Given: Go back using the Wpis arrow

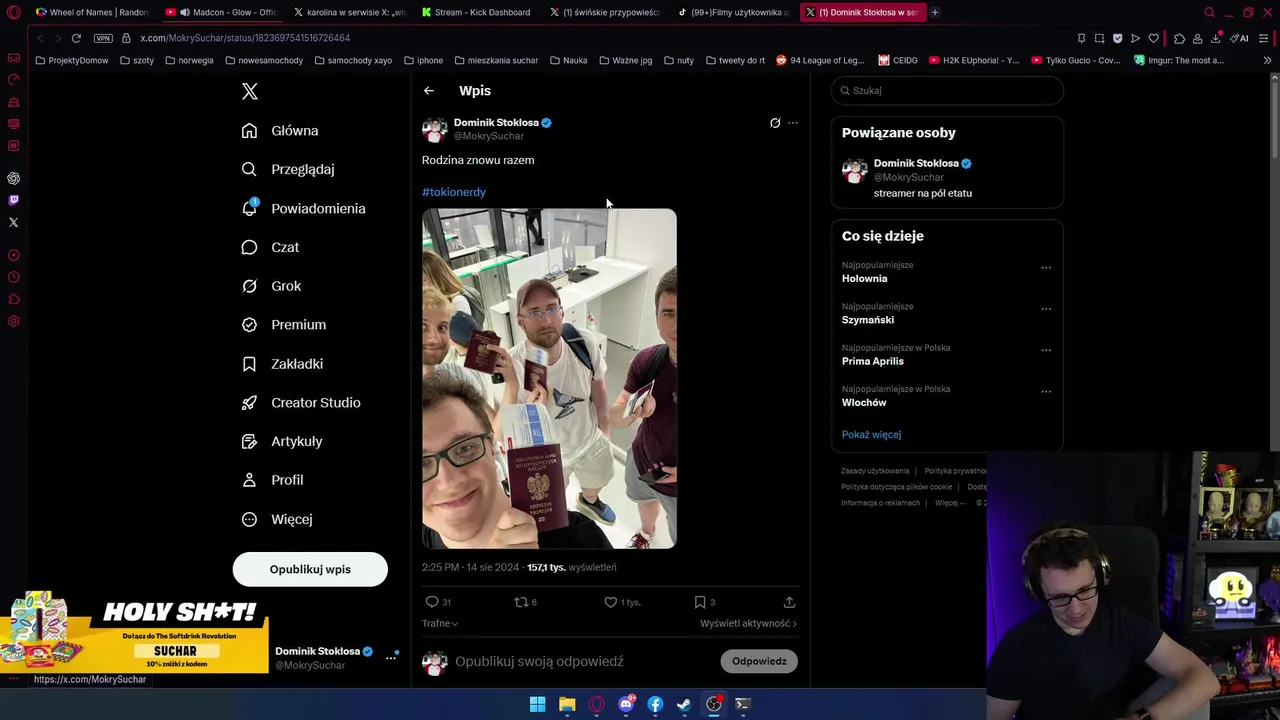Looking at the screenshot, I should click(429, 91).
